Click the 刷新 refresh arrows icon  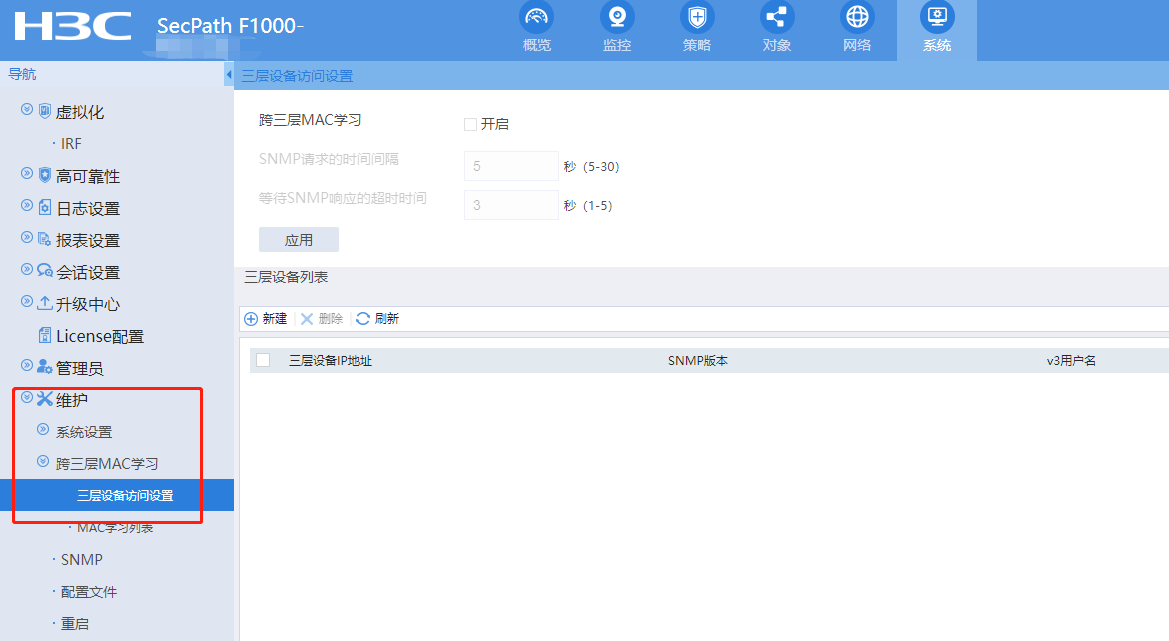click(x=363, y=319)
